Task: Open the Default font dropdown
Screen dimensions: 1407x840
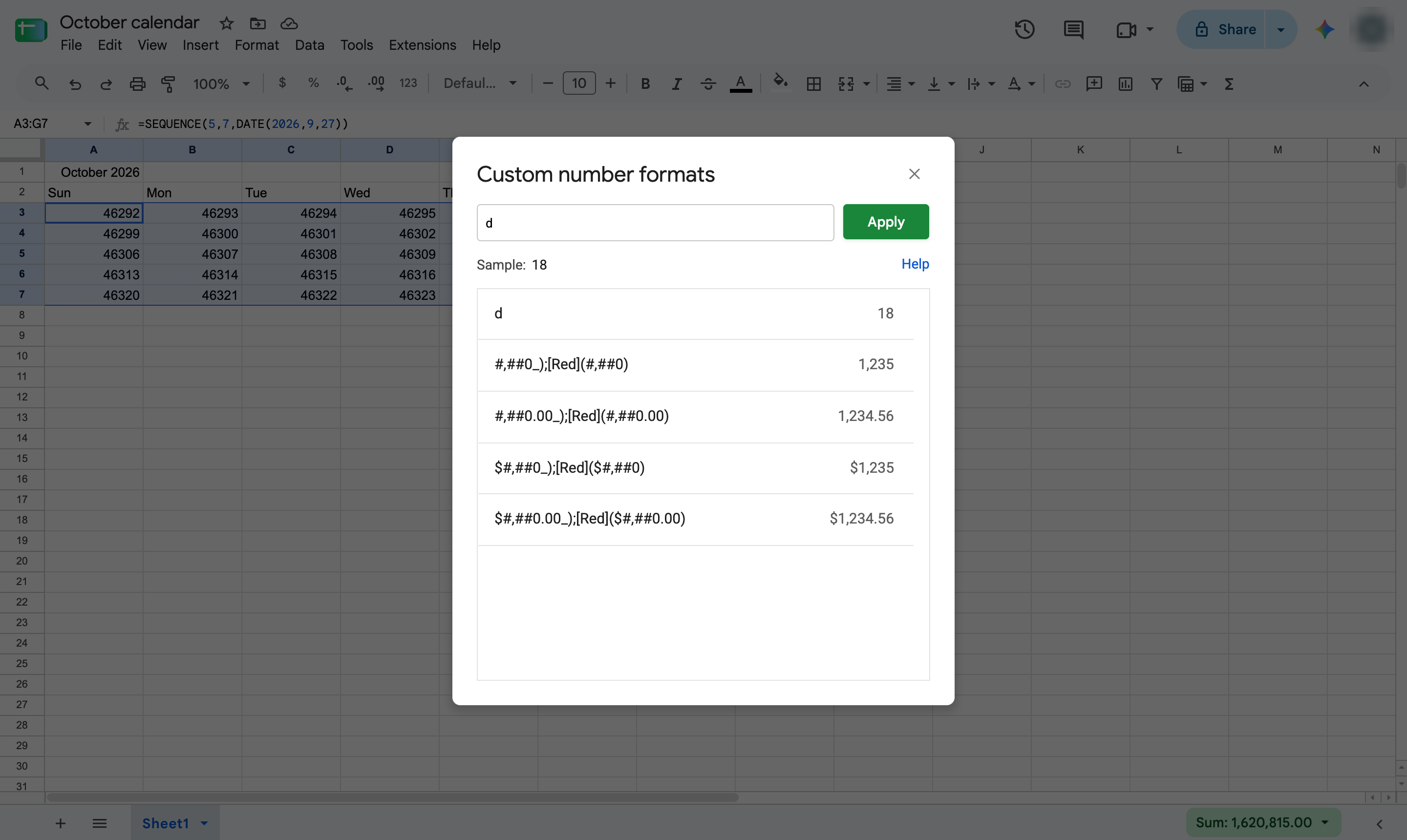Action: click(x=480, y=84)
